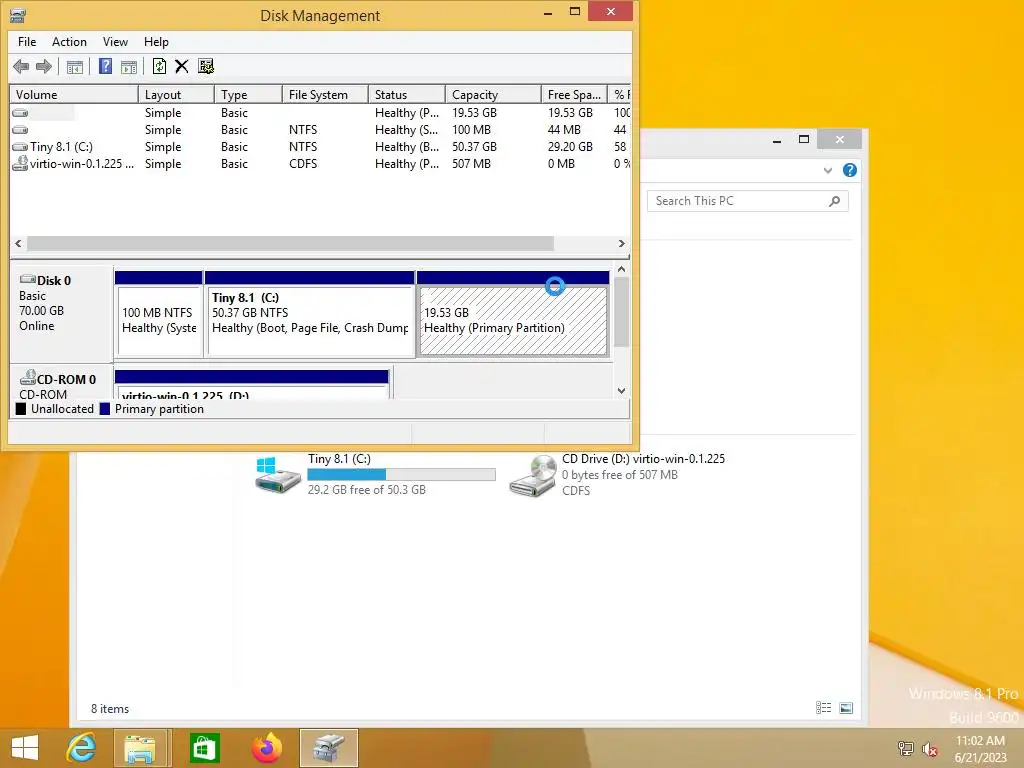Click the search magnifier in This PC
The width and height of the screenshot is (1024, 768).
tap(834, 201)
